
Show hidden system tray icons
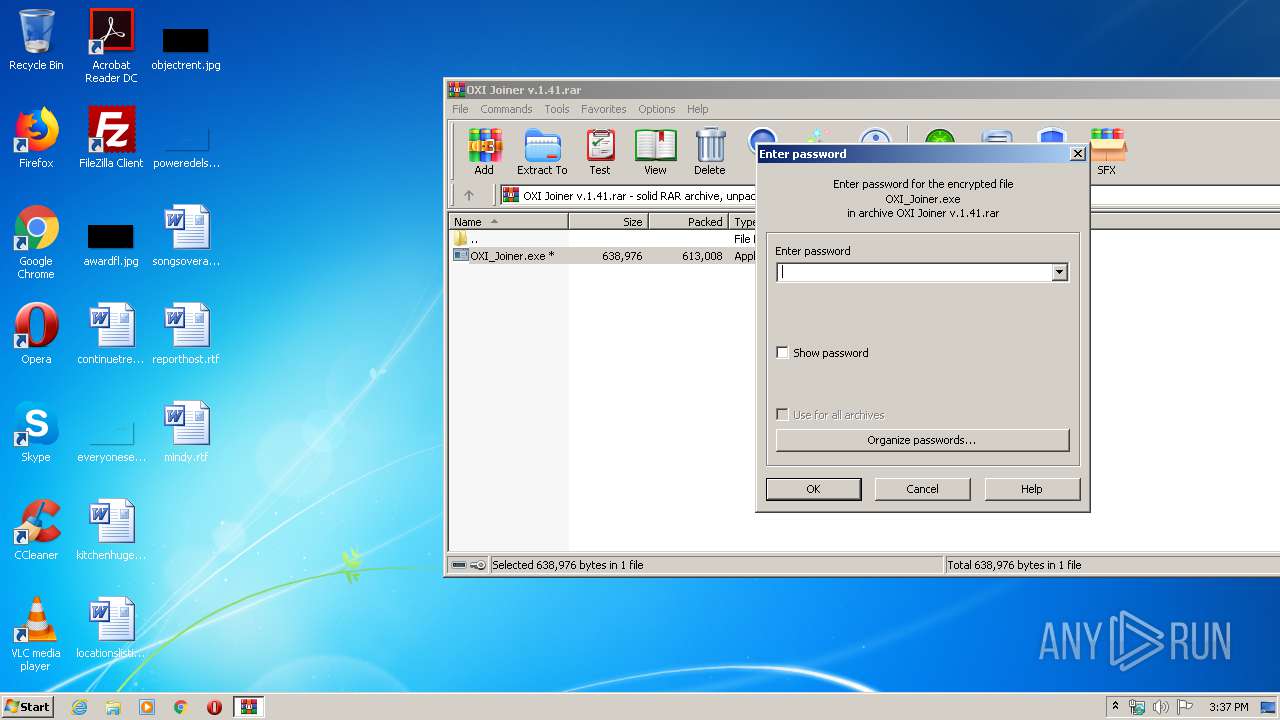(1114, 707)
